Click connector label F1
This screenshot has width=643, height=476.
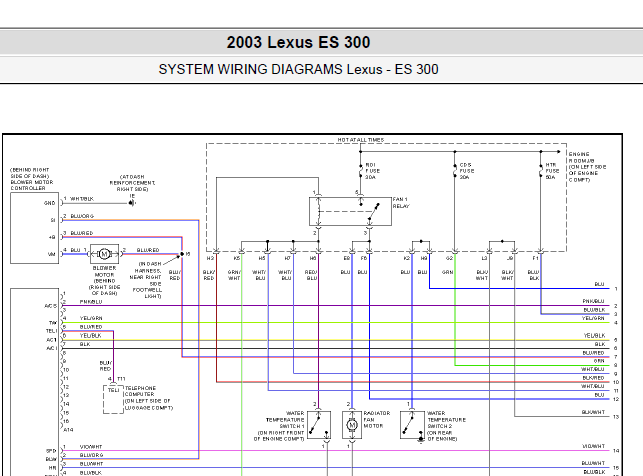(x=535, y=258)
